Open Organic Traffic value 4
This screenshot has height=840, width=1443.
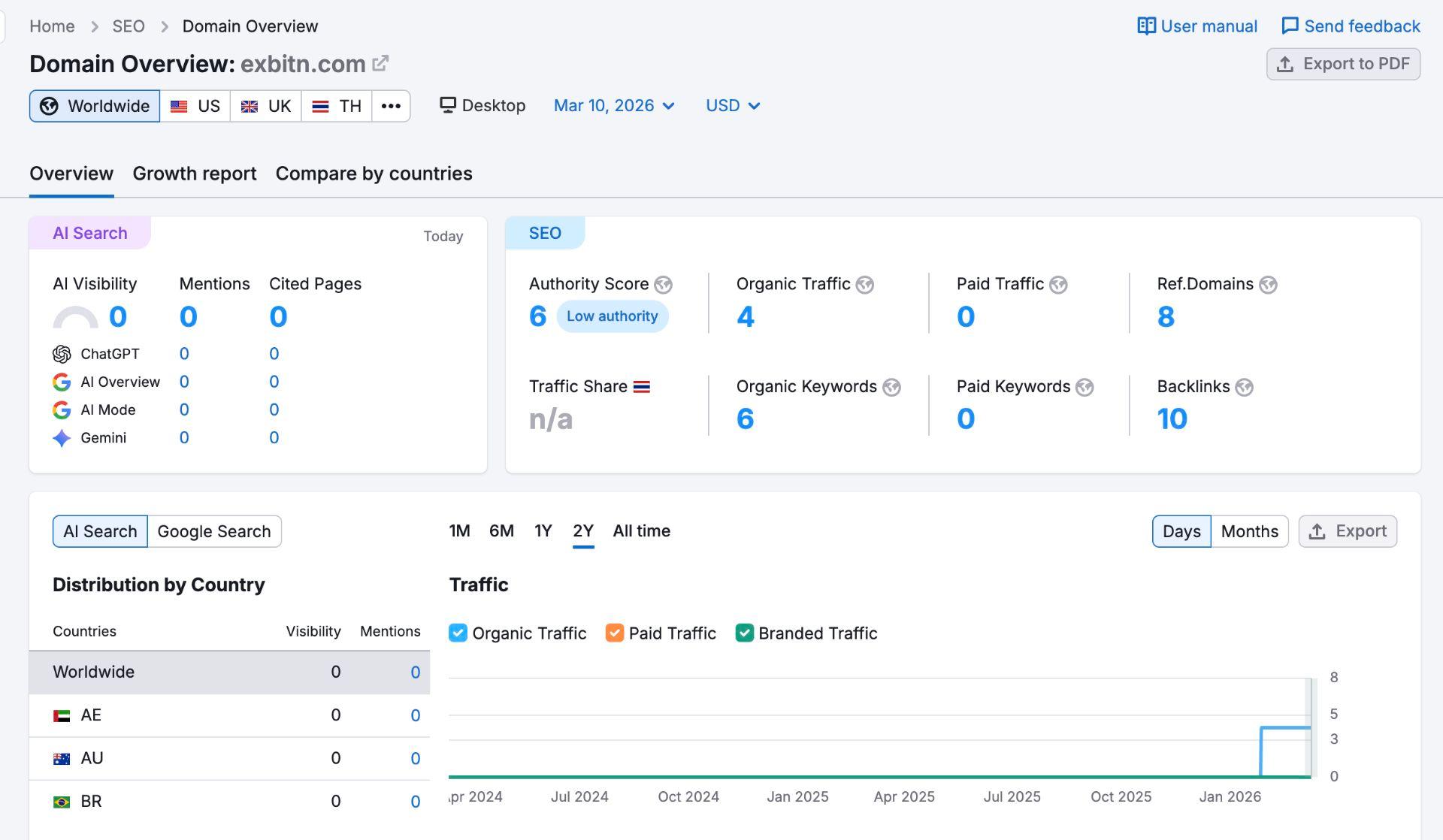(x=745, y=316)
